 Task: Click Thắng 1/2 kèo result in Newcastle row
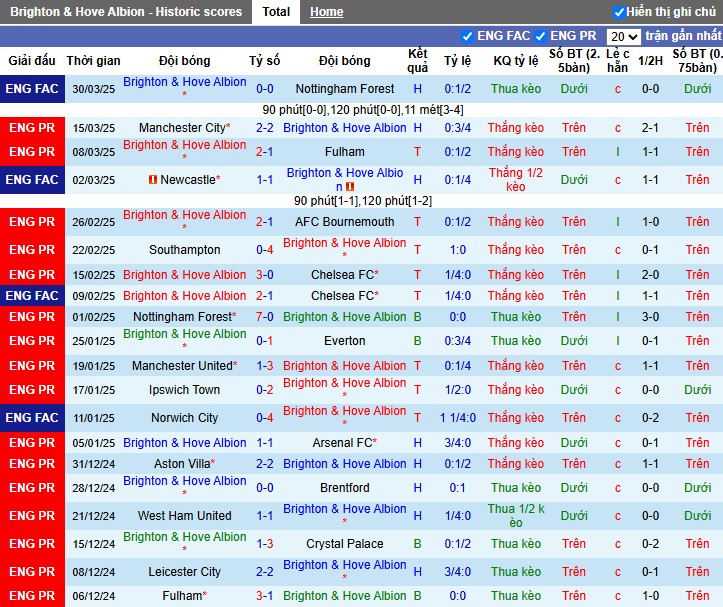516,179
